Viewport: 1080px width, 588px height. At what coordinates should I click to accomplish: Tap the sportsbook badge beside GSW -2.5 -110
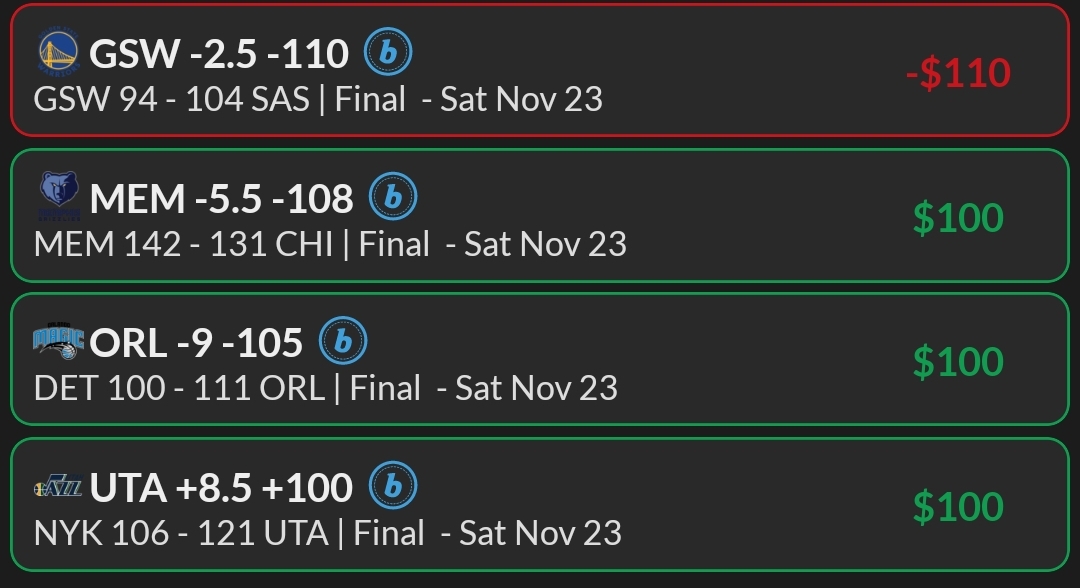coord(388,52)
